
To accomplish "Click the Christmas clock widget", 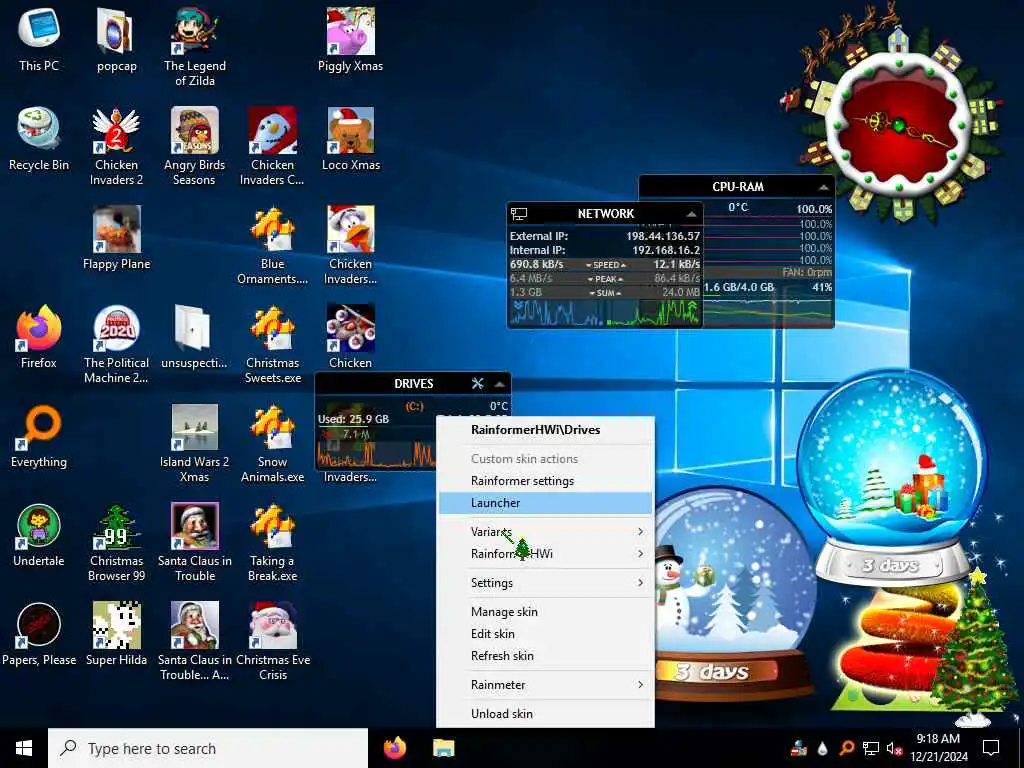I will click(x=899, y=123).
